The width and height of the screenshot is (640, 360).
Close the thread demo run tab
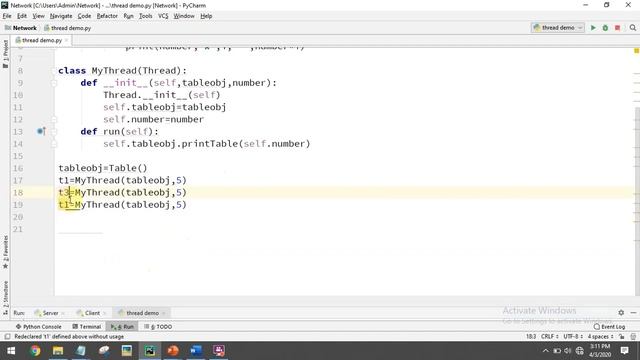click(163, 313)
